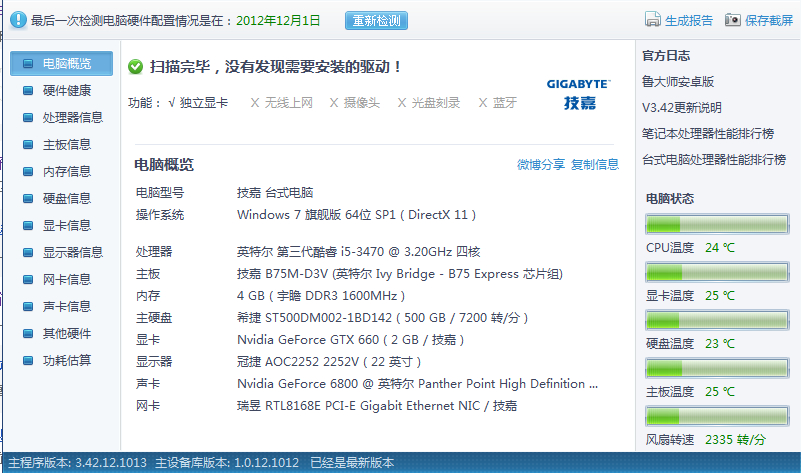Click the 技嘉 B75M-D3V motherboard value
Screen dimensions: 801x473
tap(400, 274)
